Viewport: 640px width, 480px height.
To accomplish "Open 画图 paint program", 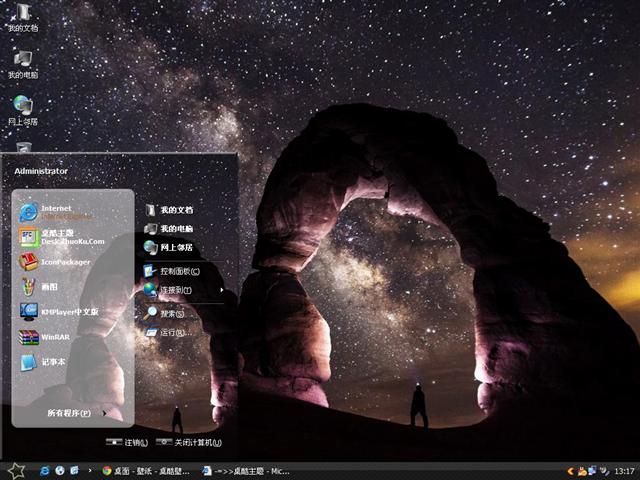I will tap(39, 287).
